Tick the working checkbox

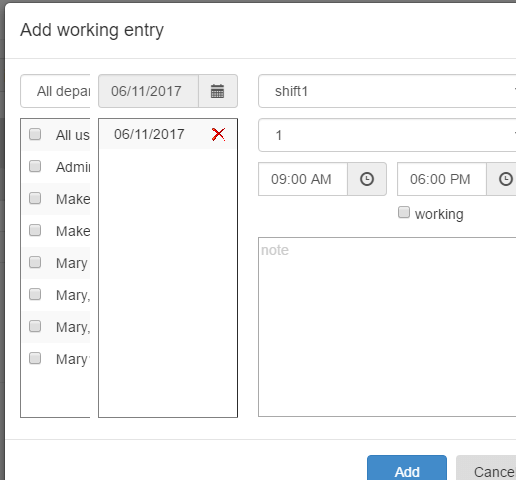coord(404,212)
